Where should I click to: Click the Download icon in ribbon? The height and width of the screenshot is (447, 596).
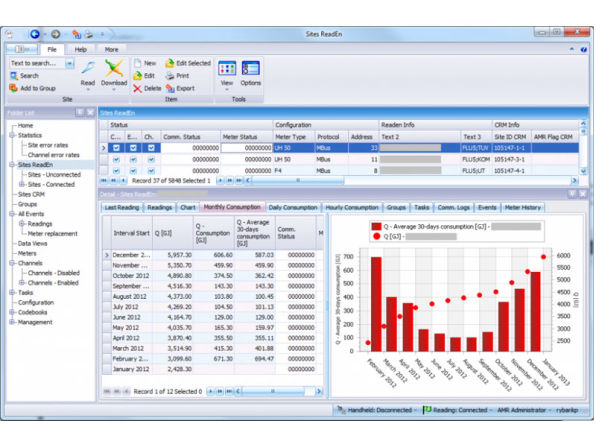tap(114, 68)
